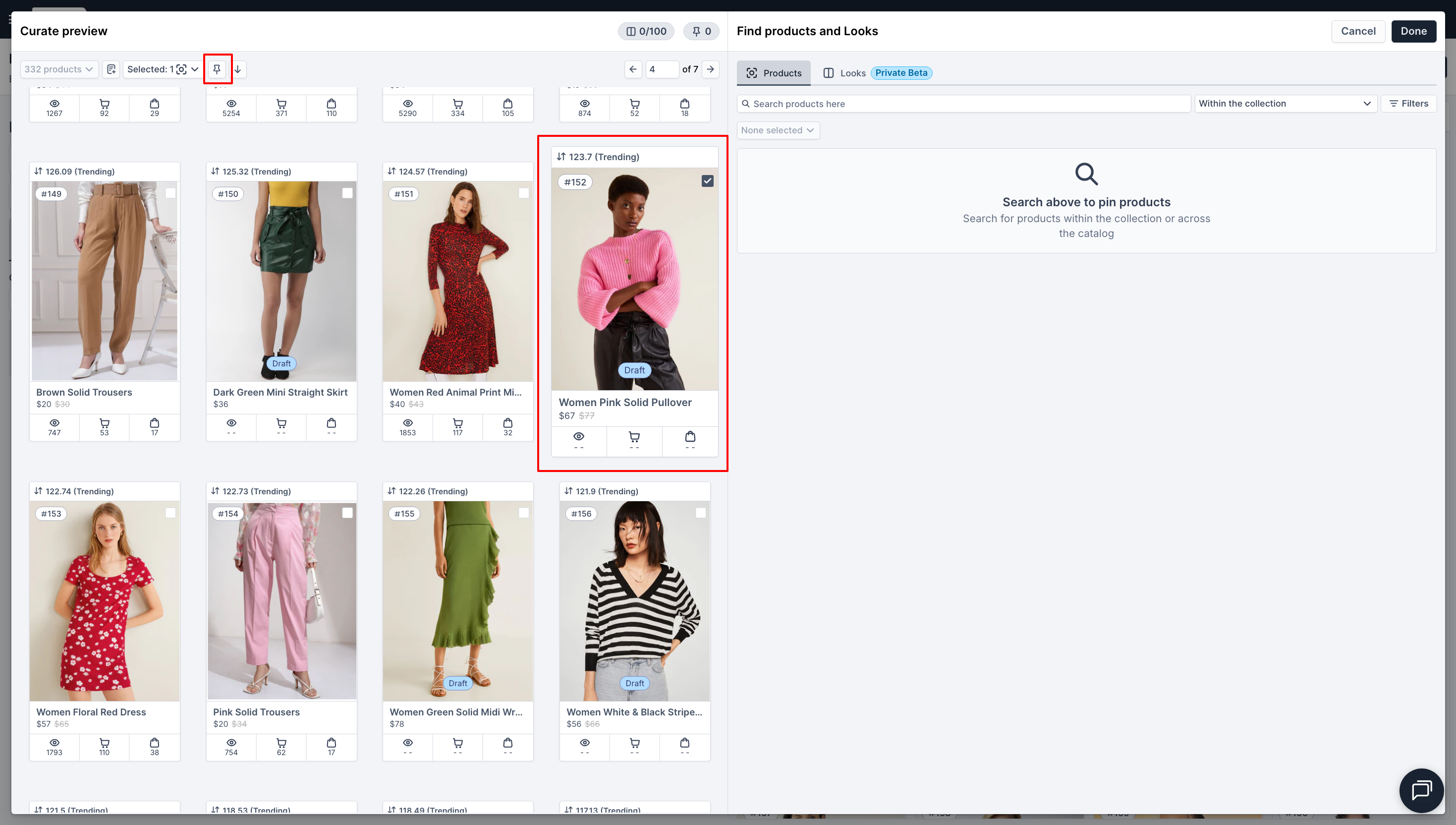Open the Filters button
The height and width of the screenshot is (825, 1456).
(1408, 104)
